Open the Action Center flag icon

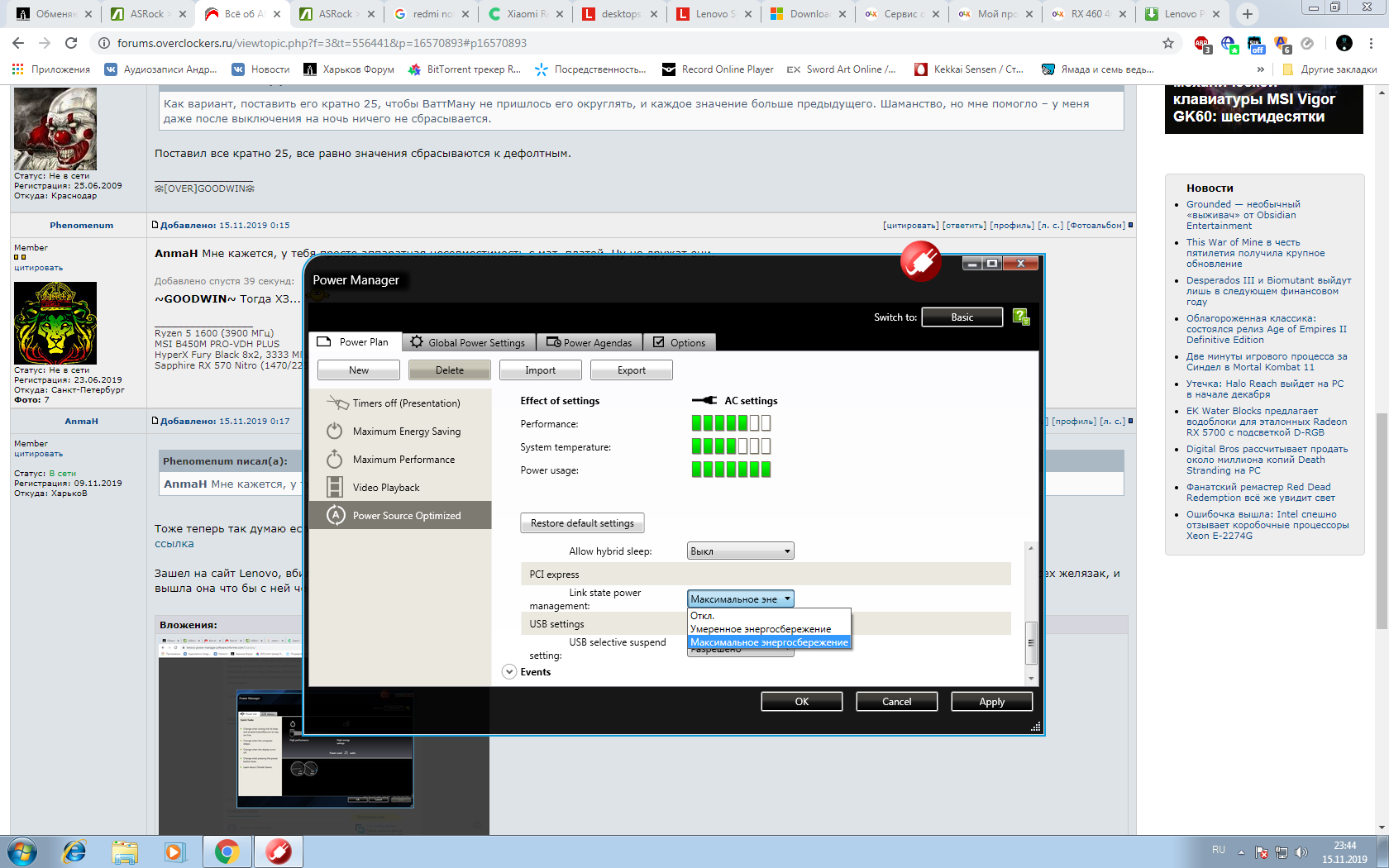(1262, 852)
